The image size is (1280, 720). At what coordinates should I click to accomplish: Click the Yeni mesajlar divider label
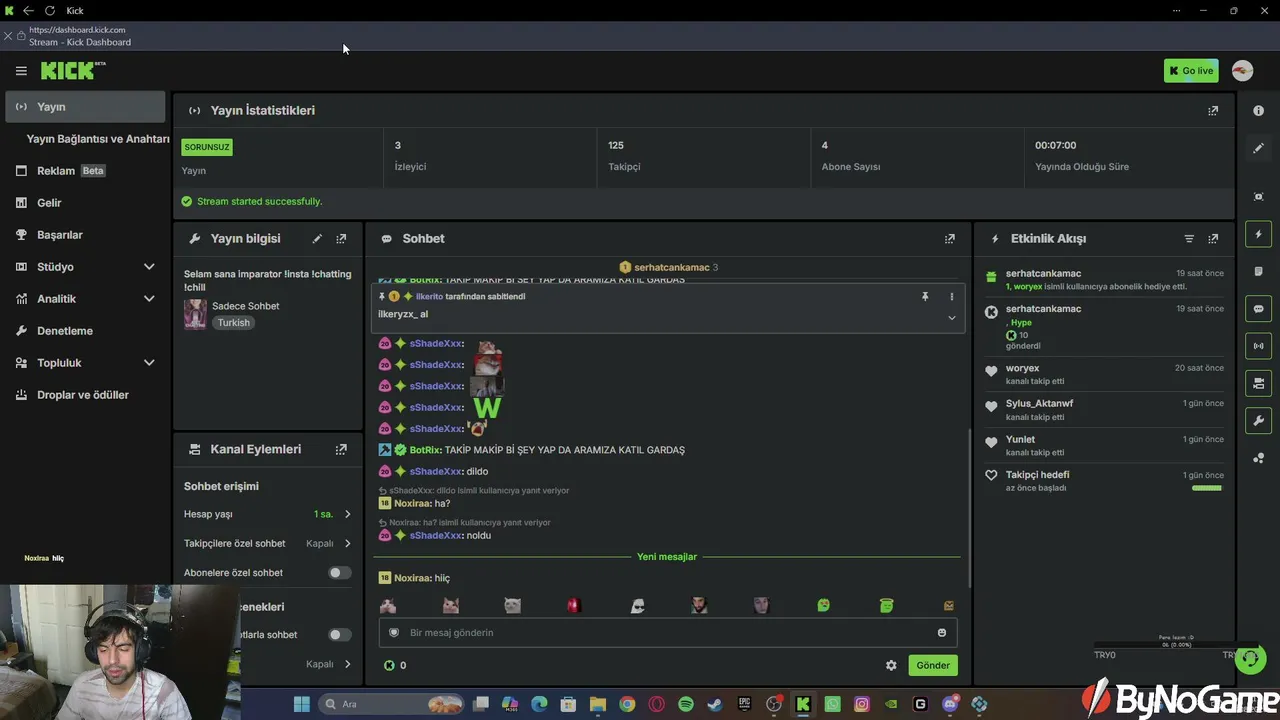point(667,557)
